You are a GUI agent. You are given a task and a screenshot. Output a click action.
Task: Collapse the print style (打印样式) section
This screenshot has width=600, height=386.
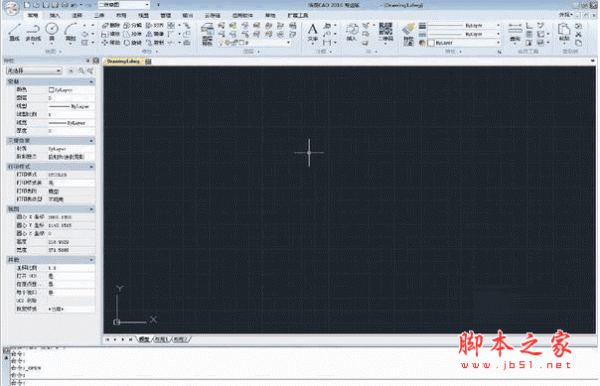point(91,167)
